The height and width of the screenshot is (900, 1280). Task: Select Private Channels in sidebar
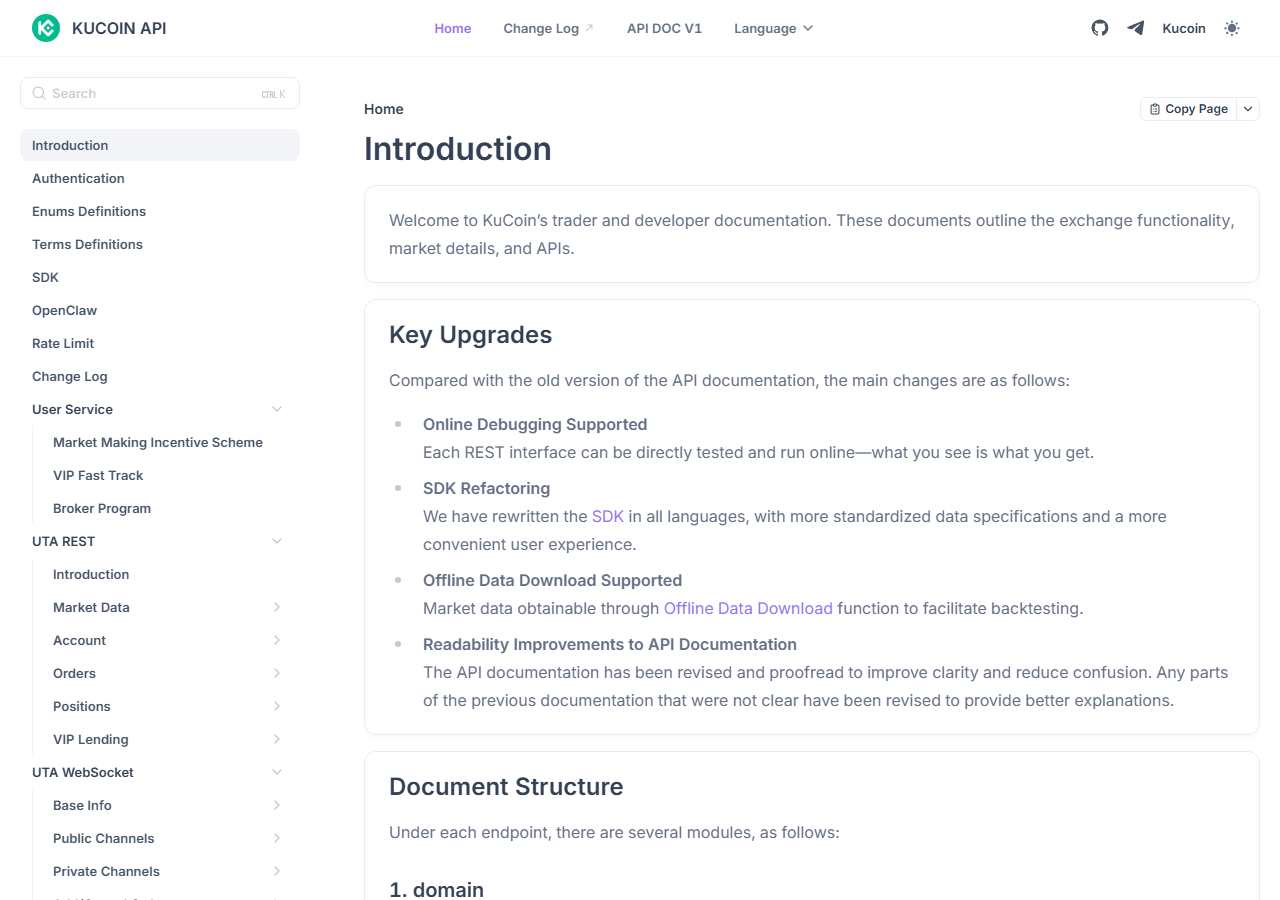coord(106,871)
